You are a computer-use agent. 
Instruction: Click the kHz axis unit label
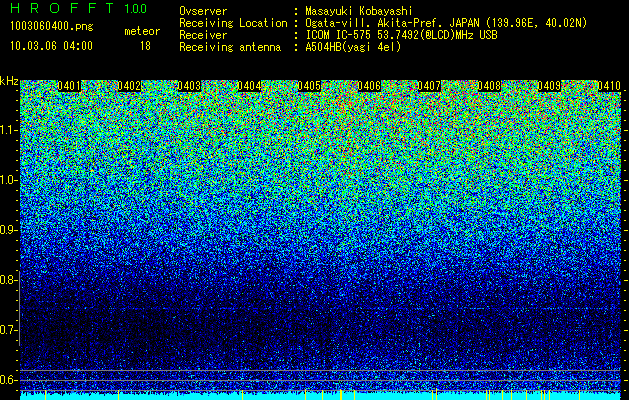click(x=9, y=81)
